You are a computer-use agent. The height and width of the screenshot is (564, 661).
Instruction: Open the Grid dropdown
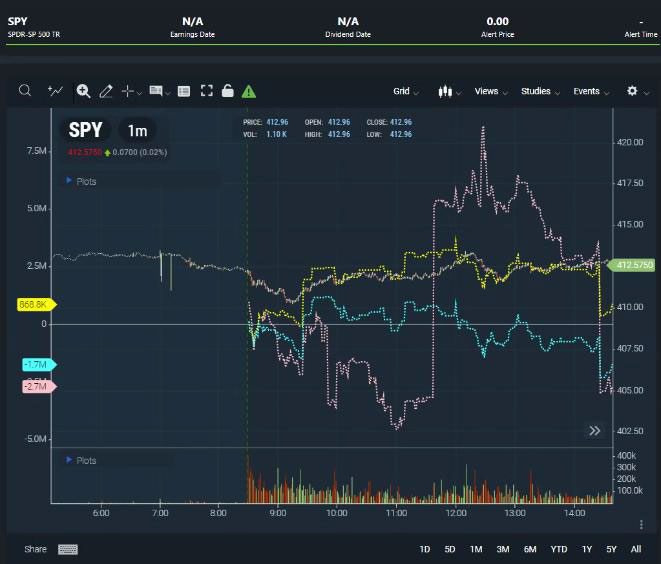point(406,91)
